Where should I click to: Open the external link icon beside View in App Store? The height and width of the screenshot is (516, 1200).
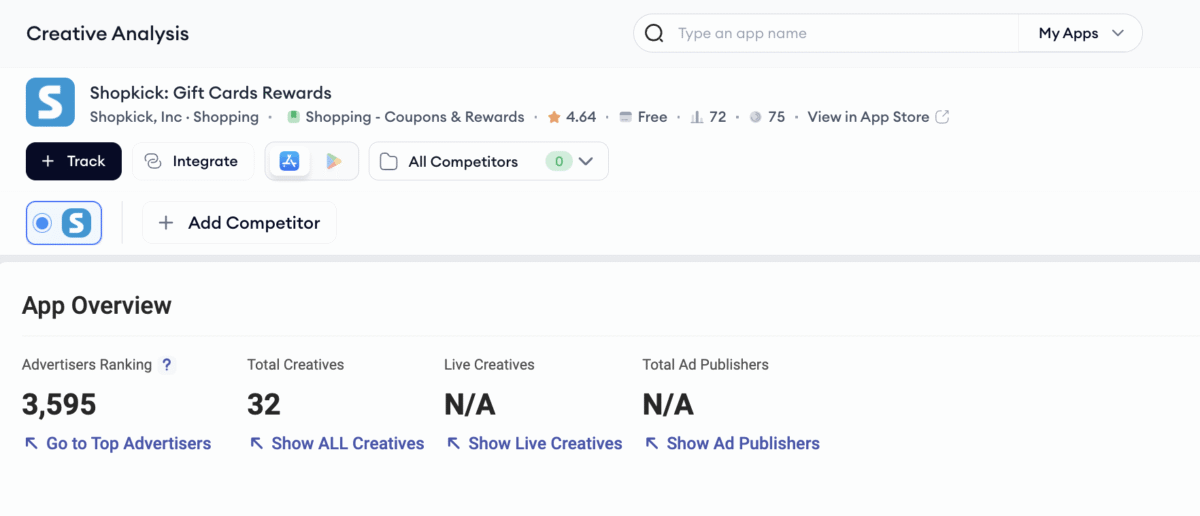point(942,117)
